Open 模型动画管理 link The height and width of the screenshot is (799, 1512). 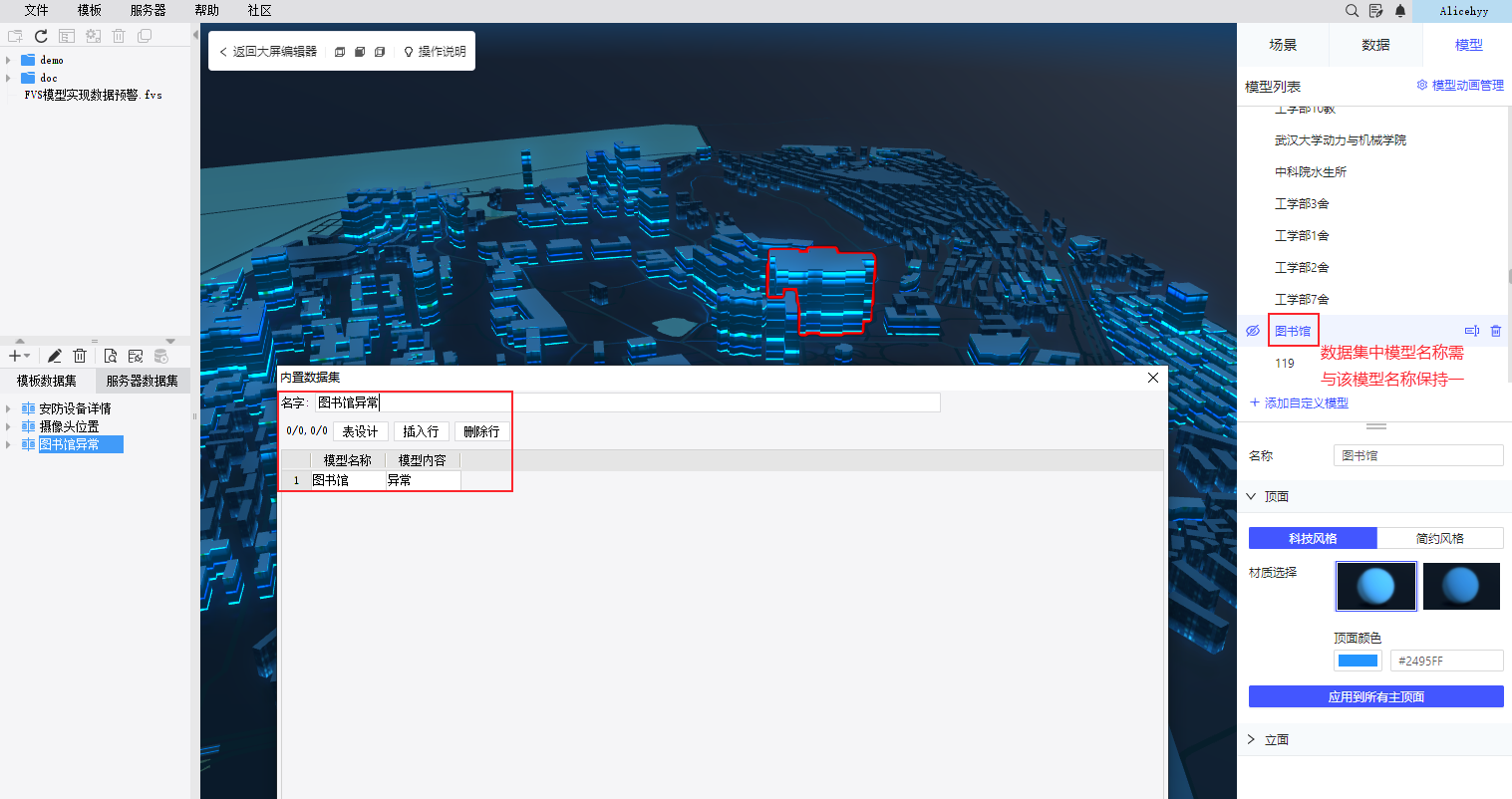point(1460,86)
